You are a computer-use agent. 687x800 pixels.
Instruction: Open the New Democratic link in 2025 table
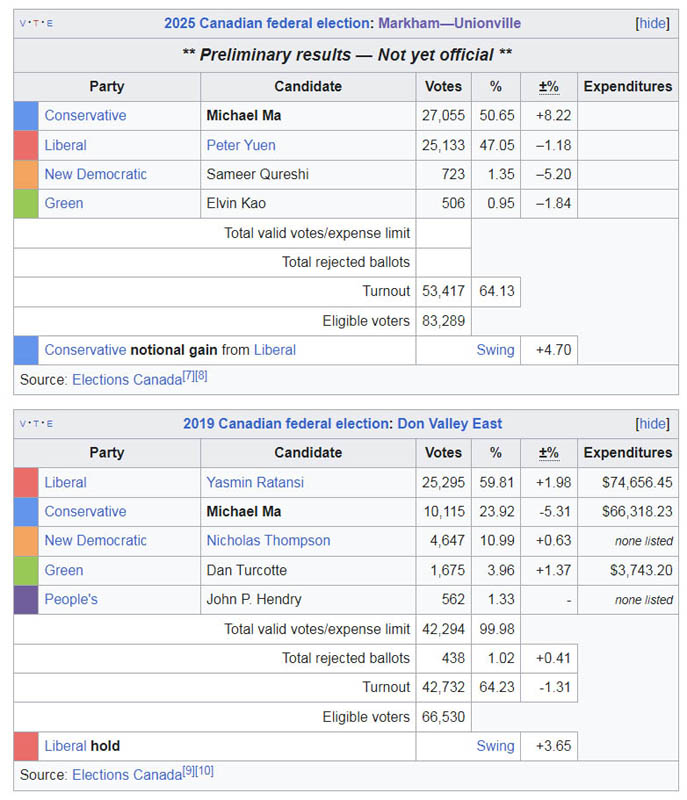click(95, 174)
